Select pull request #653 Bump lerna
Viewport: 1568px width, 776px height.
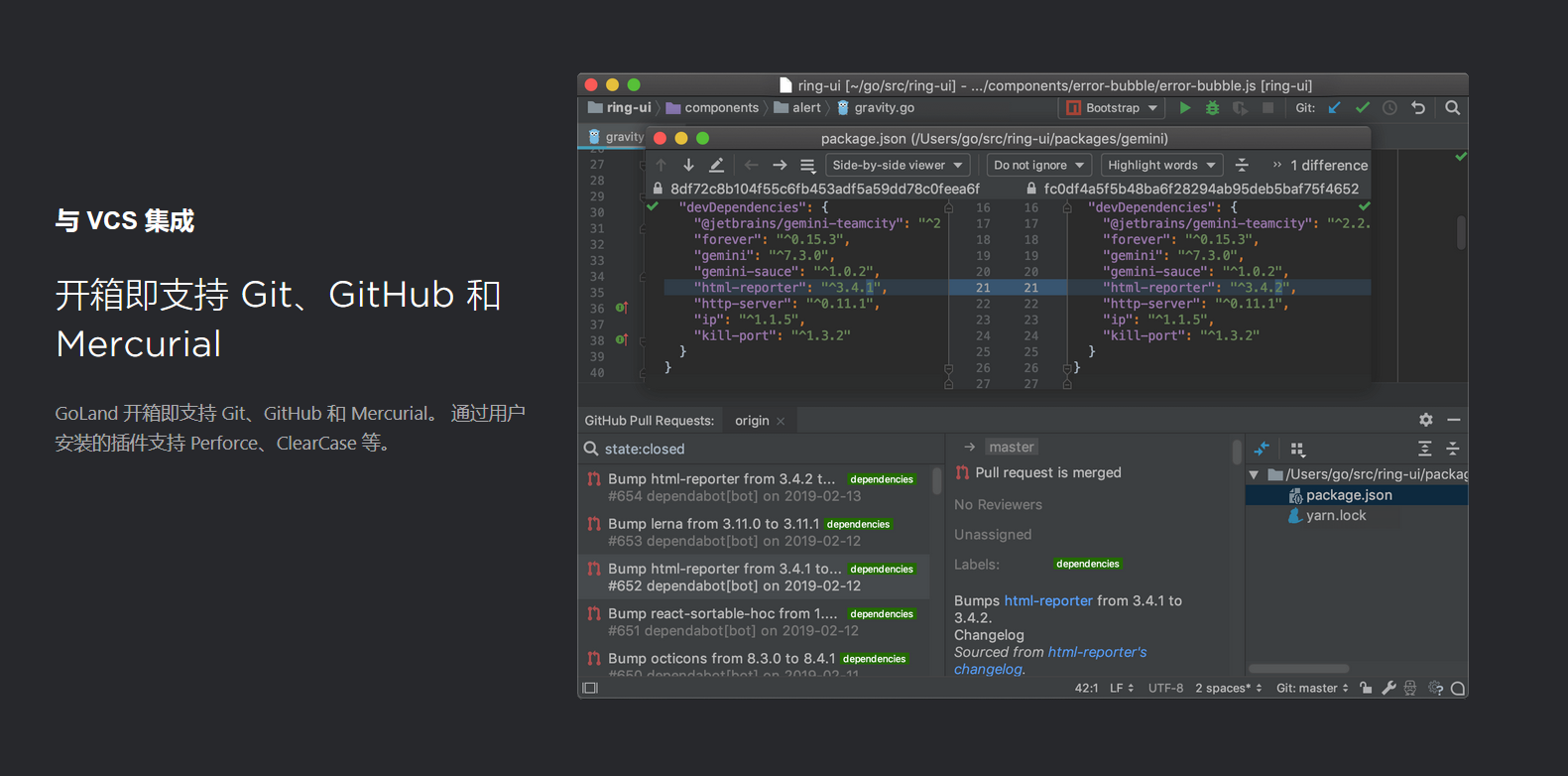click(x=754, y=532)
